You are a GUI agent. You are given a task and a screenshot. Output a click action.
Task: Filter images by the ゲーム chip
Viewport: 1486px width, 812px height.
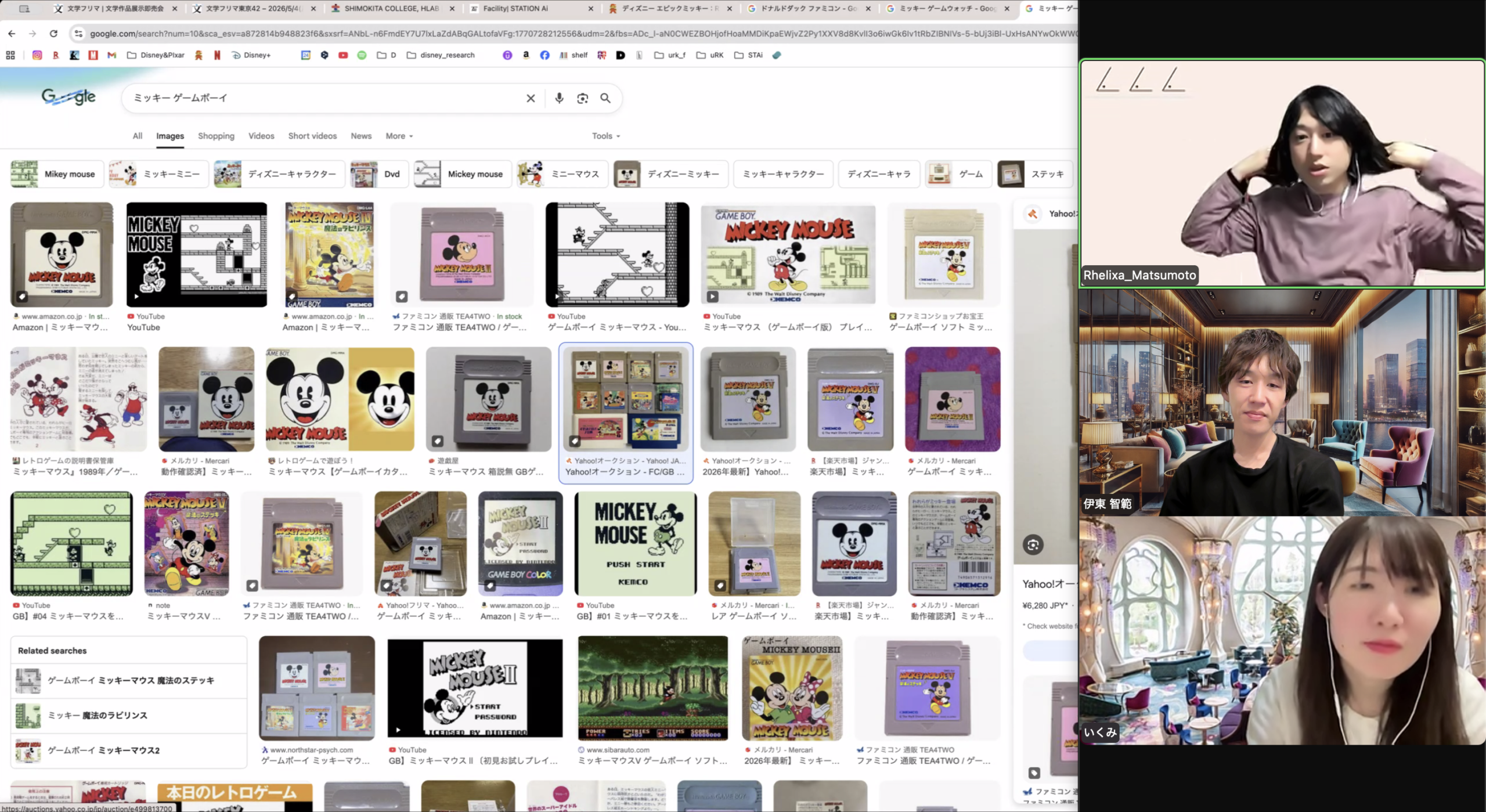[958, 174]
